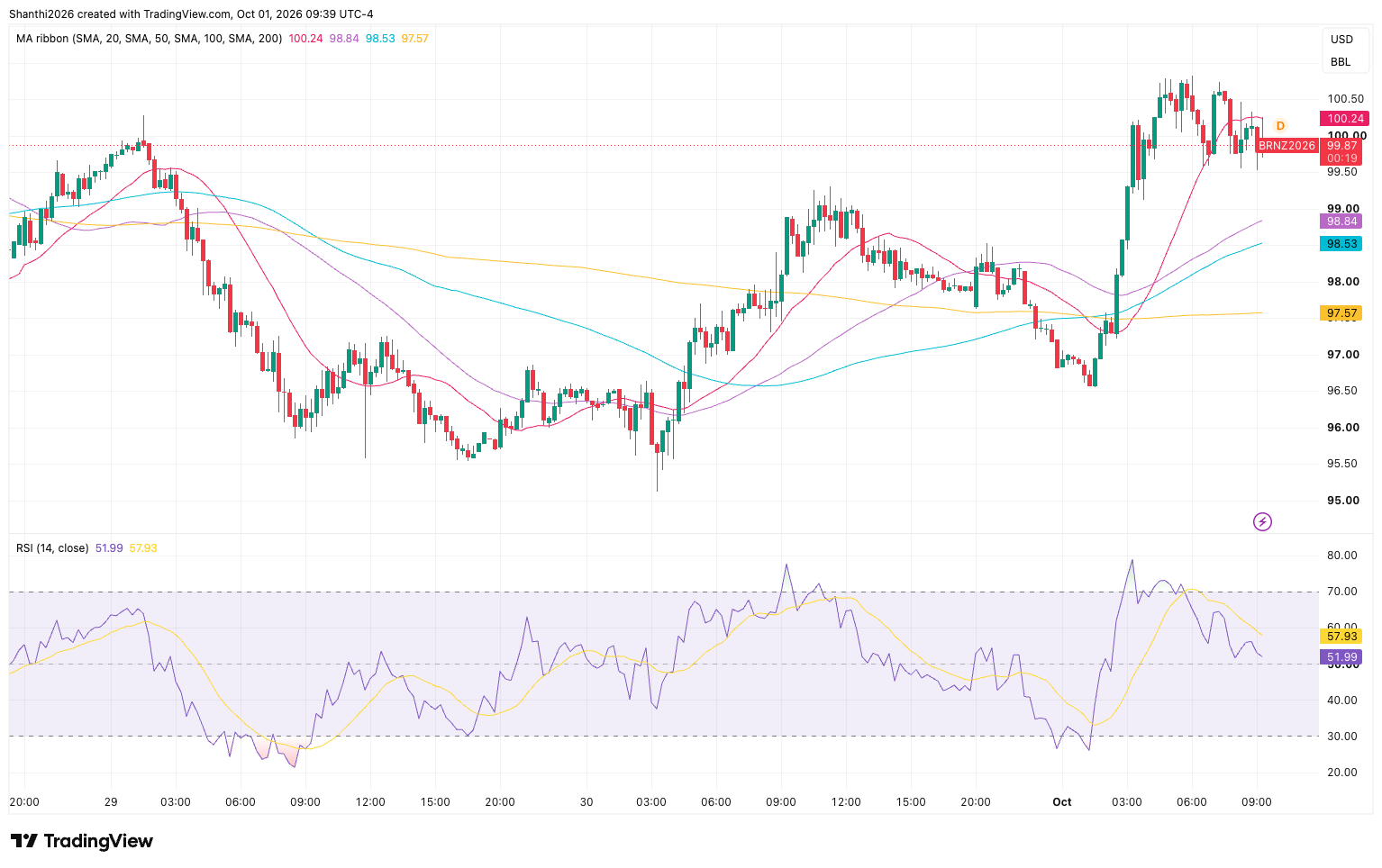
Task: Click the 70.00 RSI axis label
Action: pyautogui.click(x=1341, y=592)
